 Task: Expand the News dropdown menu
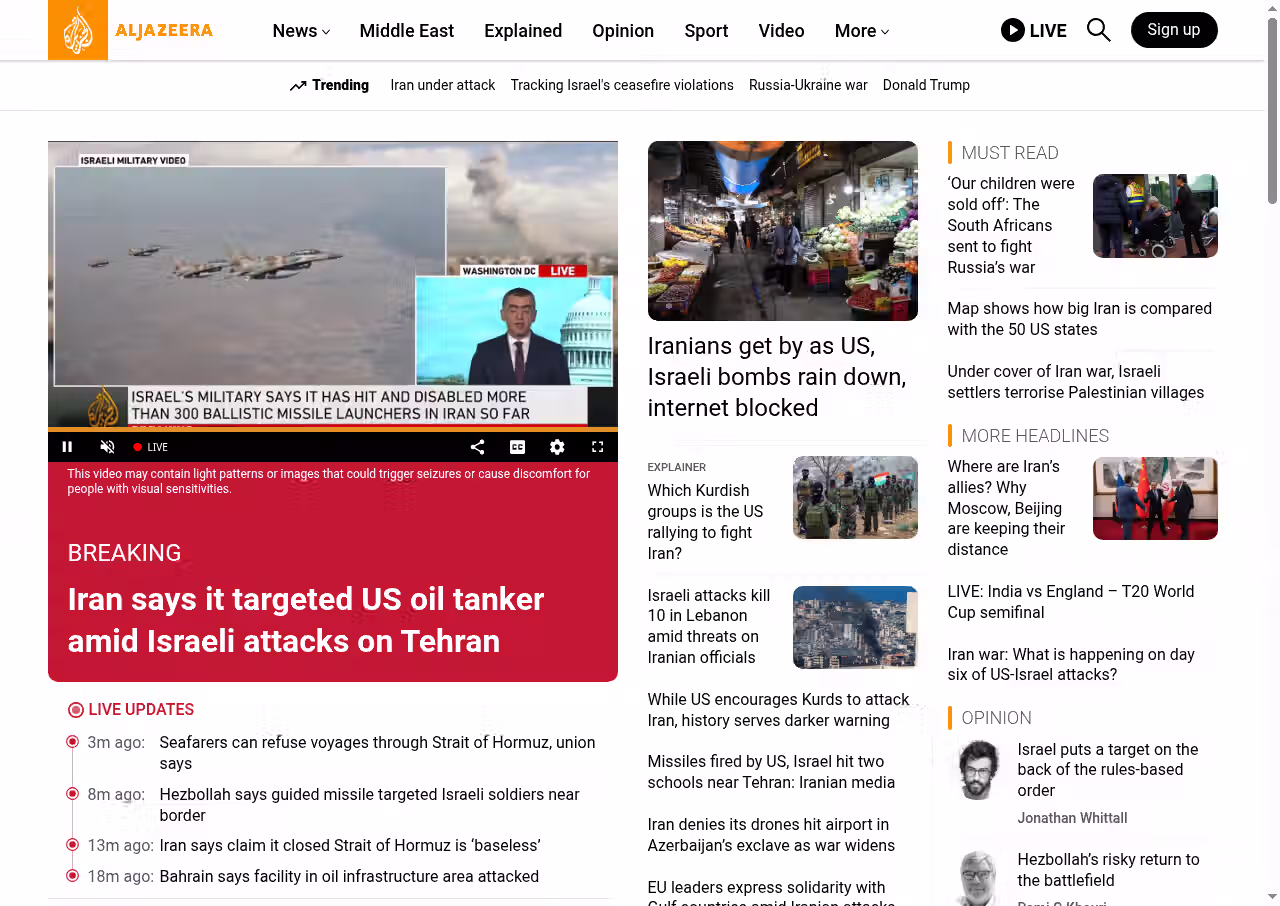[301, 31]
